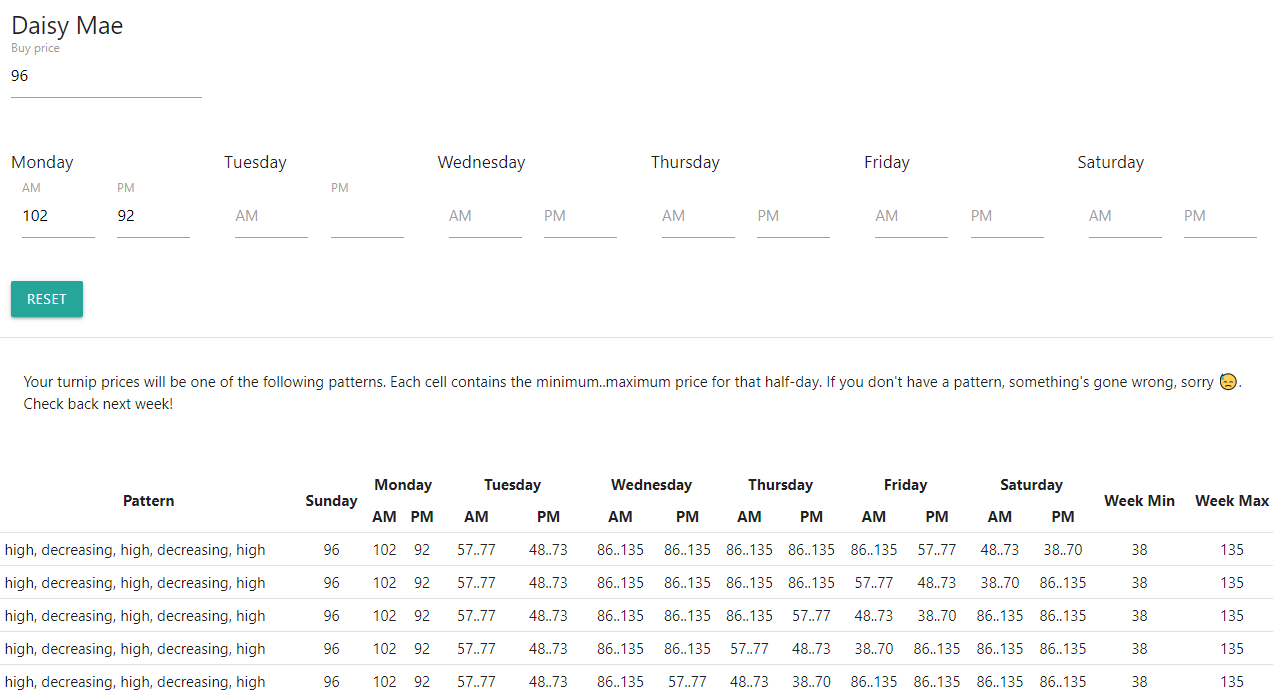The width and height of the screenshot is (1273, 697).
Task: Click the Wednesday column header in table
Action: pos(651,485)
